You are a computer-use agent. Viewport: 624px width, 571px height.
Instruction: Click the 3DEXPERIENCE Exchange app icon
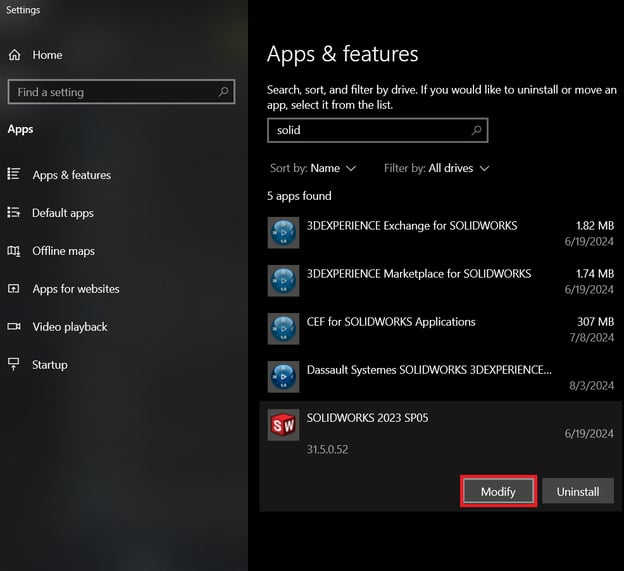[x=284, y=233]
